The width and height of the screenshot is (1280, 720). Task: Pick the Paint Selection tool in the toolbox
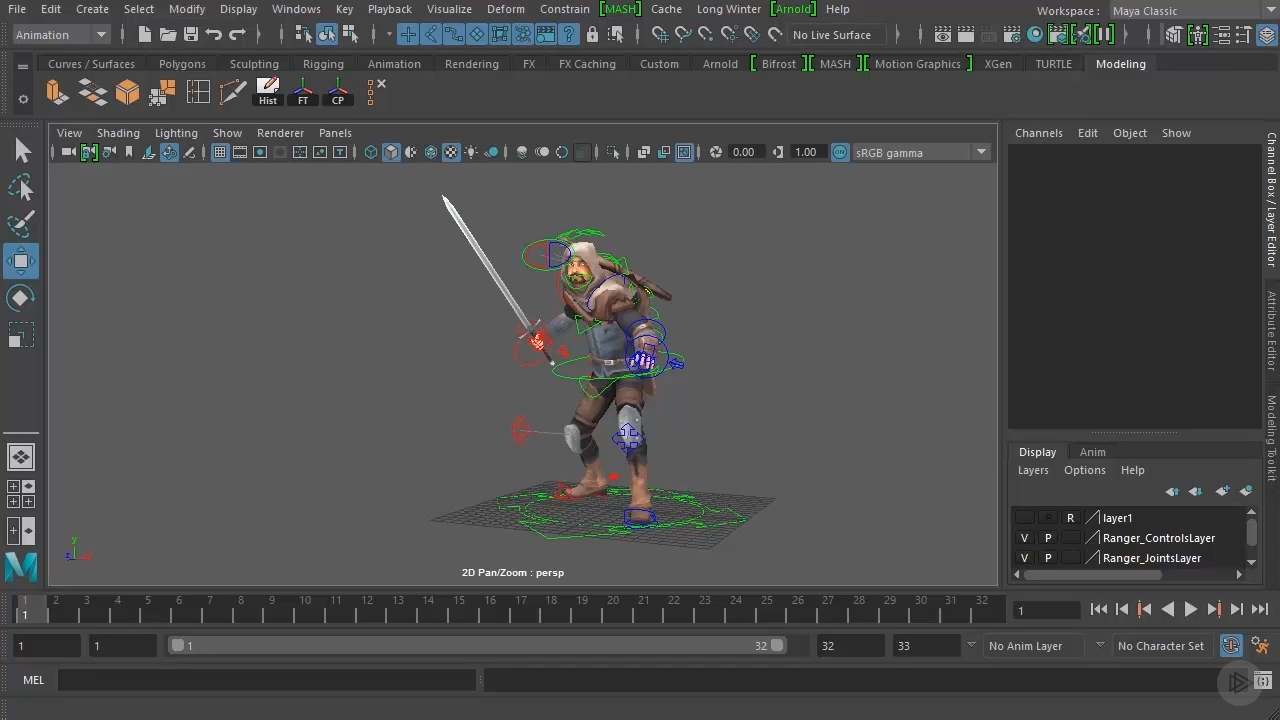coord(21,224)
